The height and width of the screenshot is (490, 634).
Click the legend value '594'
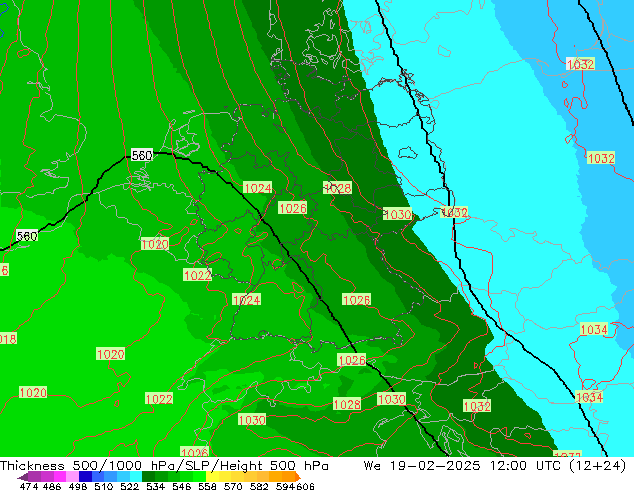(285, 486)
